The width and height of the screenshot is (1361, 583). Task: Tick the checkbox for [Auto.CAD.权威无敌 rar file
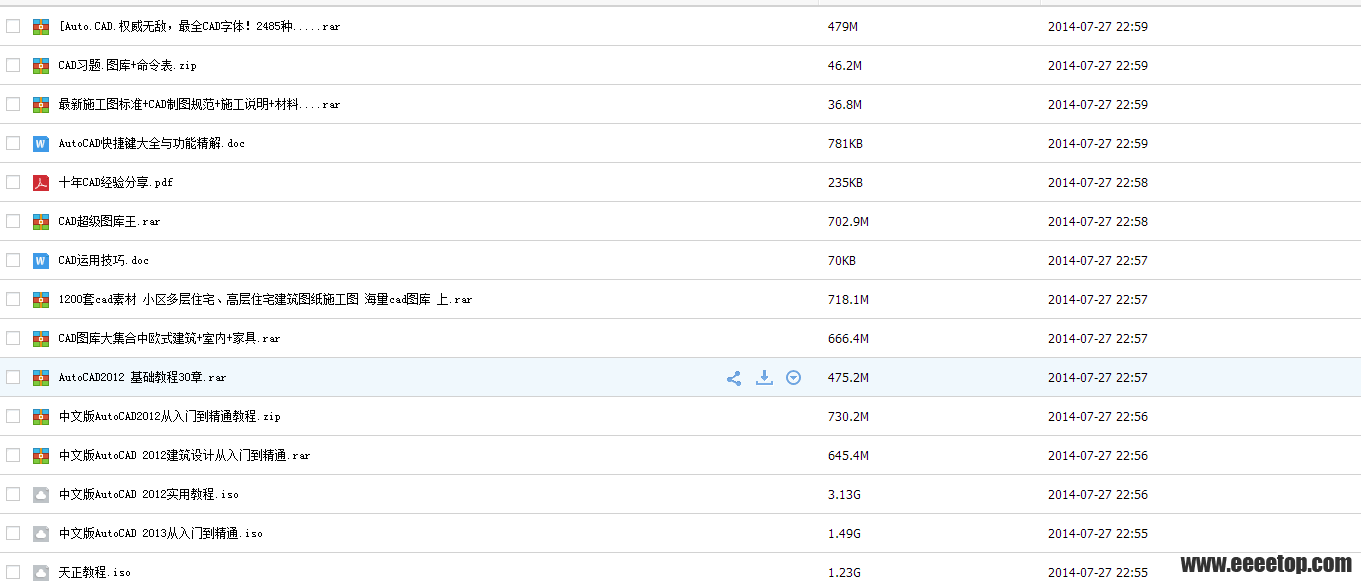click(x=13, y=26)
